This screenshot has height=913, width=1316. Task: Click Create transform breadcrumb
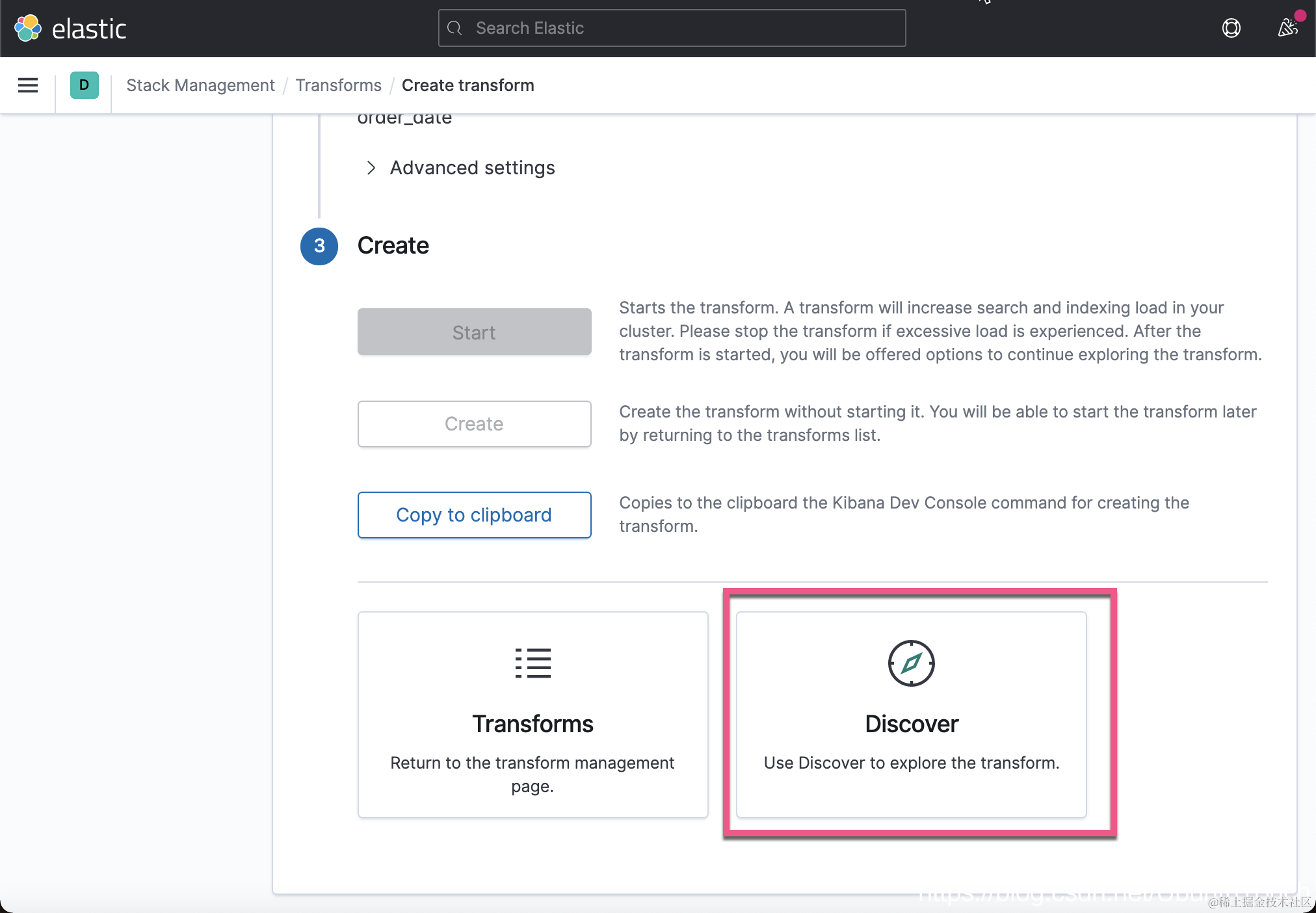(467, 85)
